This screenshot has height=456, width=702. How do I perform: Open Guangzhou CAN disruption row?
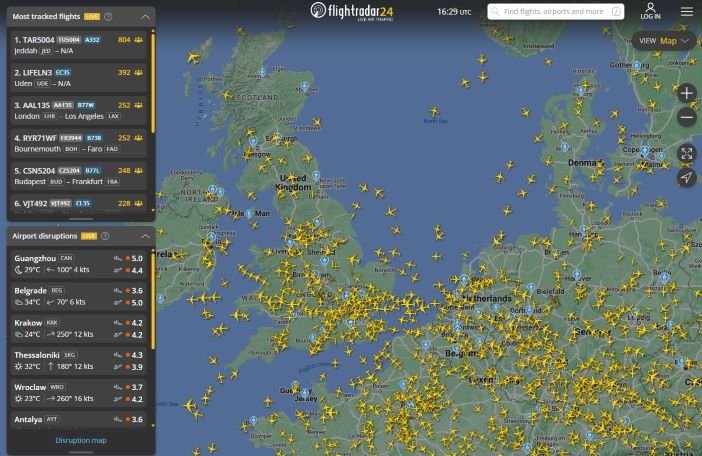(78, 264)
